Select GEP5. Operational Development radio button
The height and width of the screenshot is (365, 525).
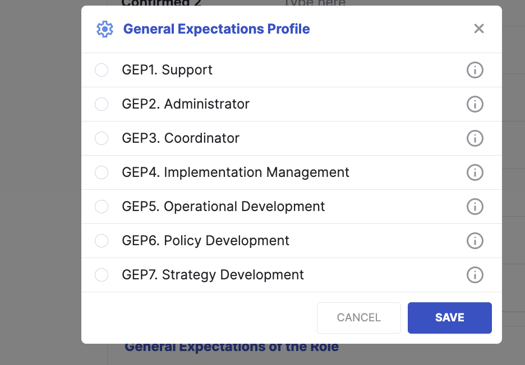101,207
